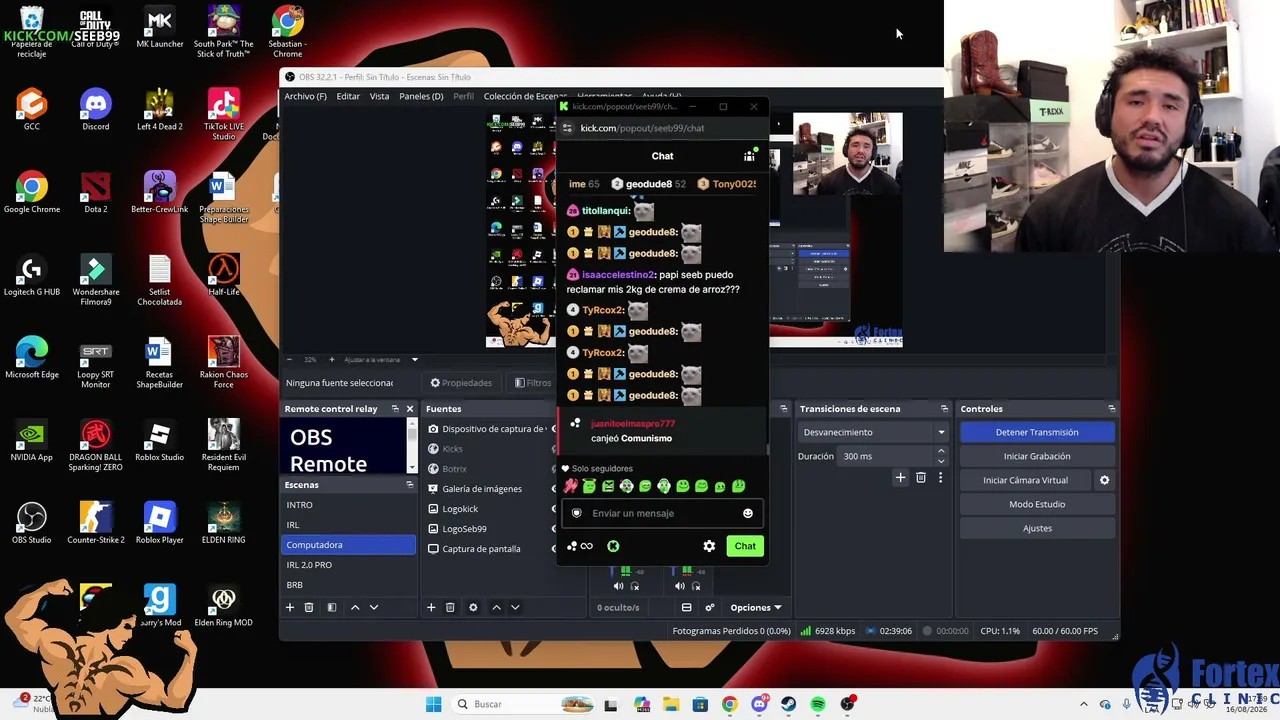Click Detener Transmisión button
This screenshot has width=1280, height=720.
[1037, 432]
